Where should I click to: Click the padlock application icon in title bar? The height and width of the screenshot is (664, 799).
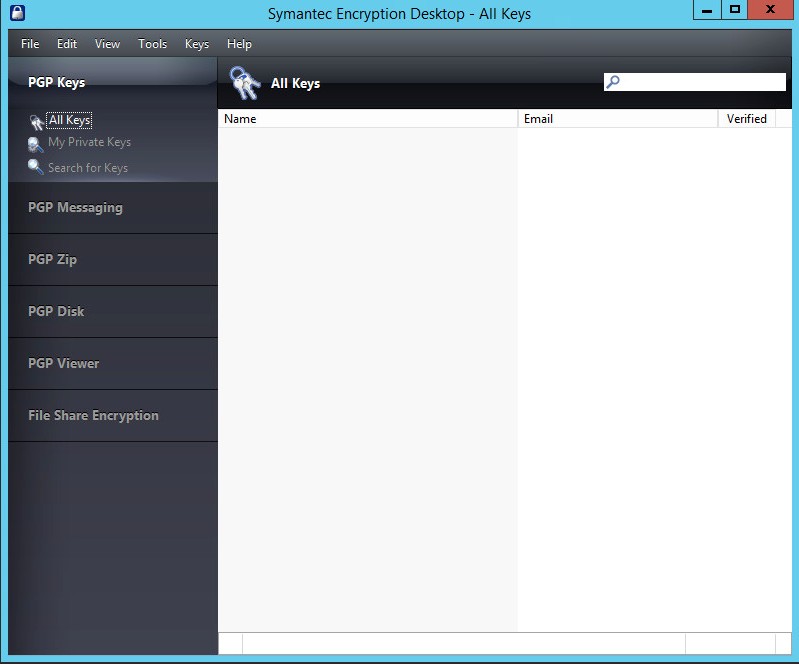[17, 13]
